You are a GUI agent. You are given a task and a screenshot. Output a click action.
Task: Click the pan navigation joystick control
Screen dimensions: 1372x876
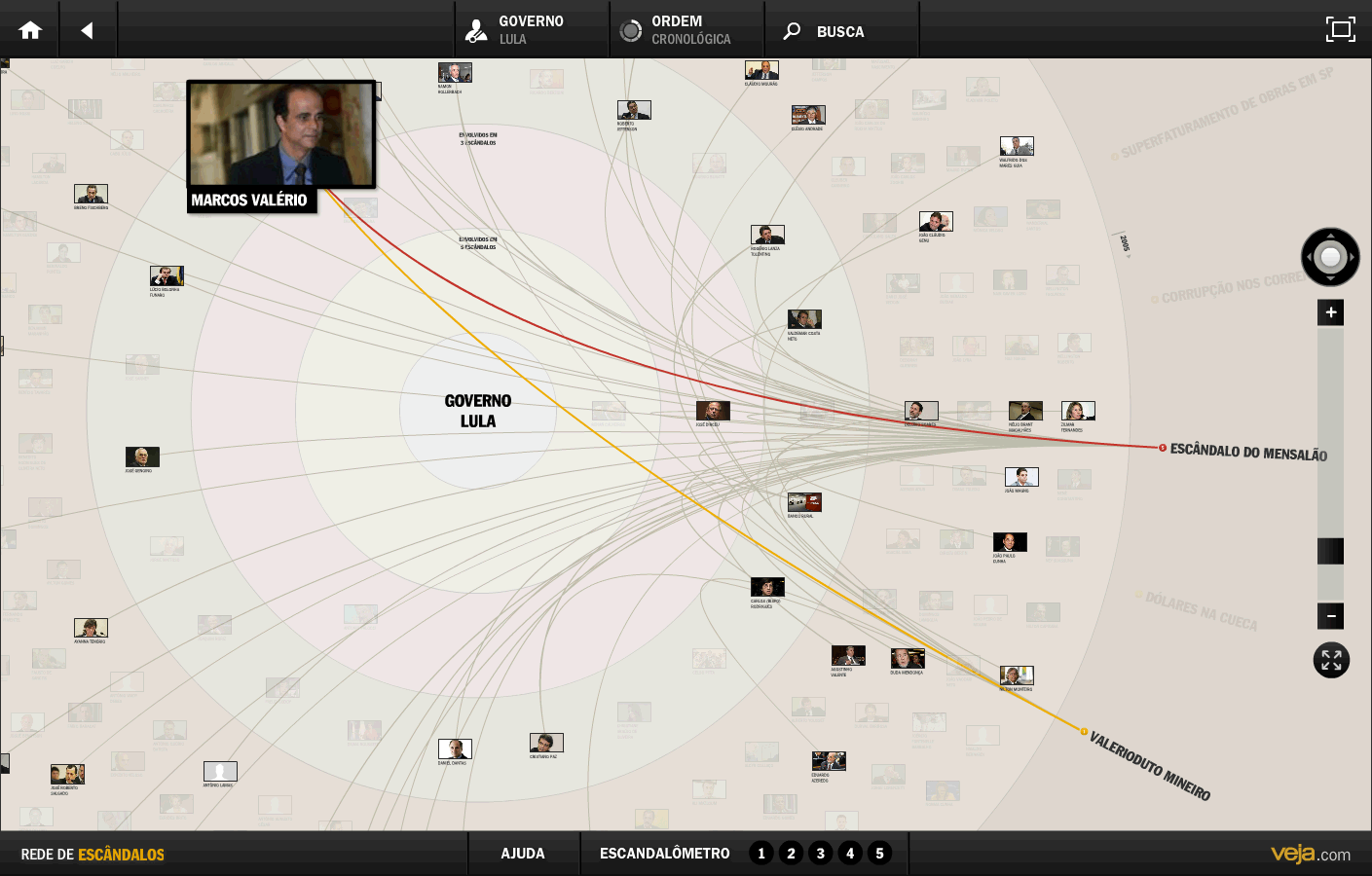pos(1330,257)
